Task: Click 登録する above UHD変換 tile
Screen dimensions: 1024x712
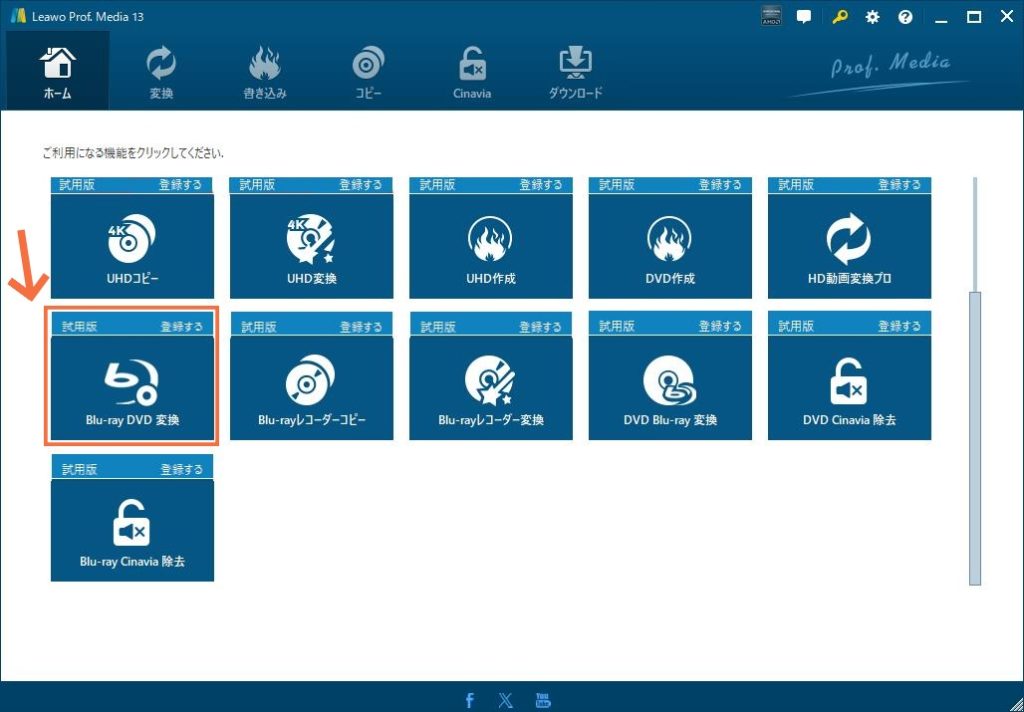Action: [x=360, y=185]
